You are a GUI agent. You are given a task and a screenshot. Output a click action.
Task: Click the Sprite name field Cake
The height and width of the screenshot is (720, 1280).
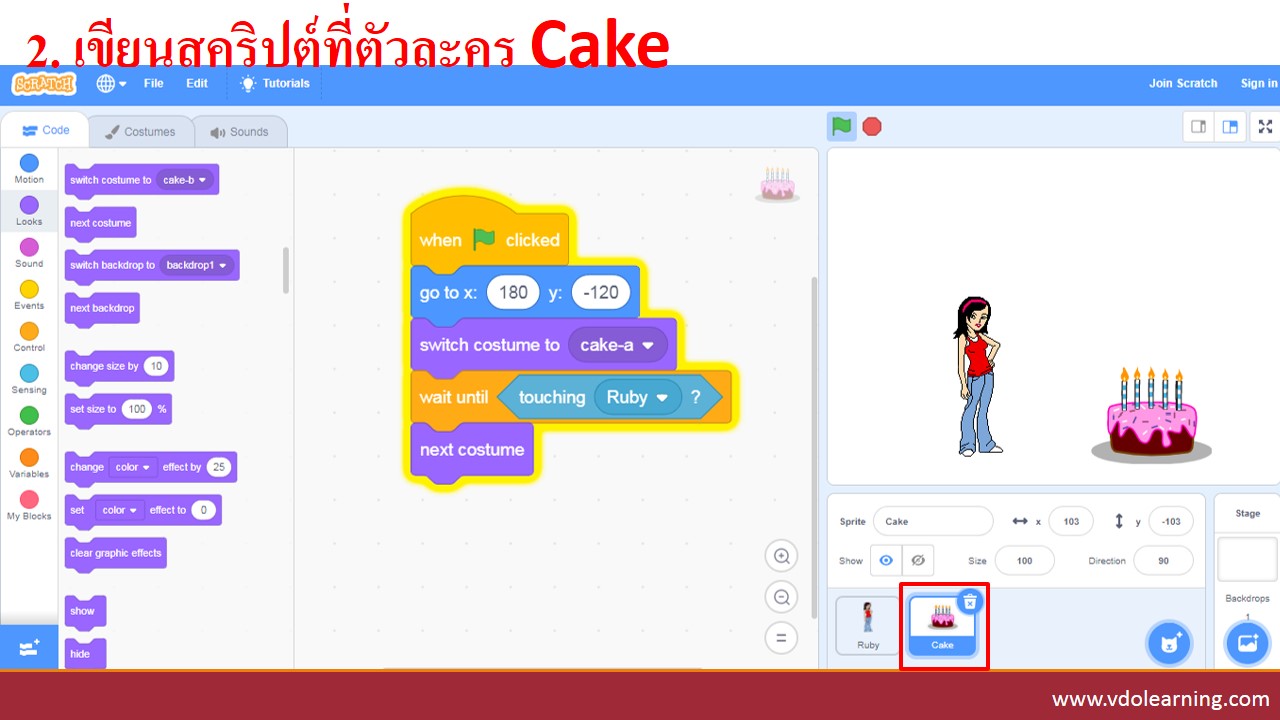point(933,521)
